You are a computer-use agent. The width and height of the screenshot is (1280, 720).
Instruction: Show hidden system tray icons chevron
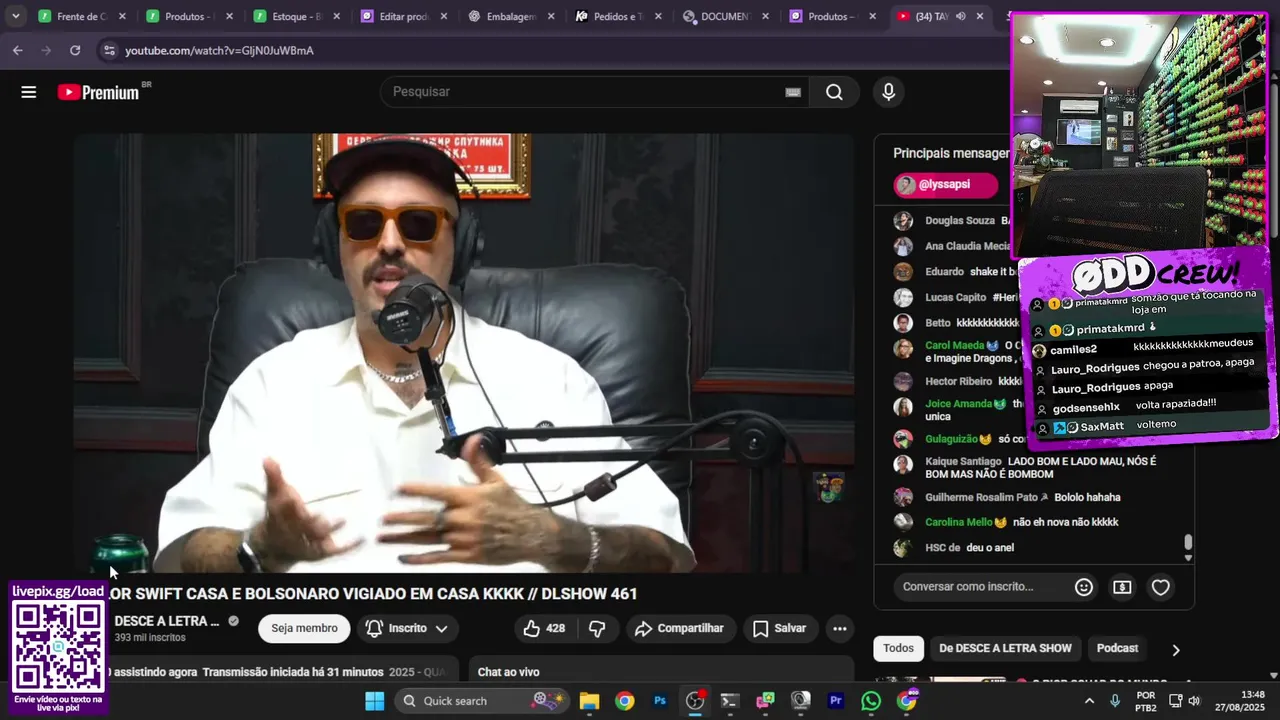[1089, 701]
